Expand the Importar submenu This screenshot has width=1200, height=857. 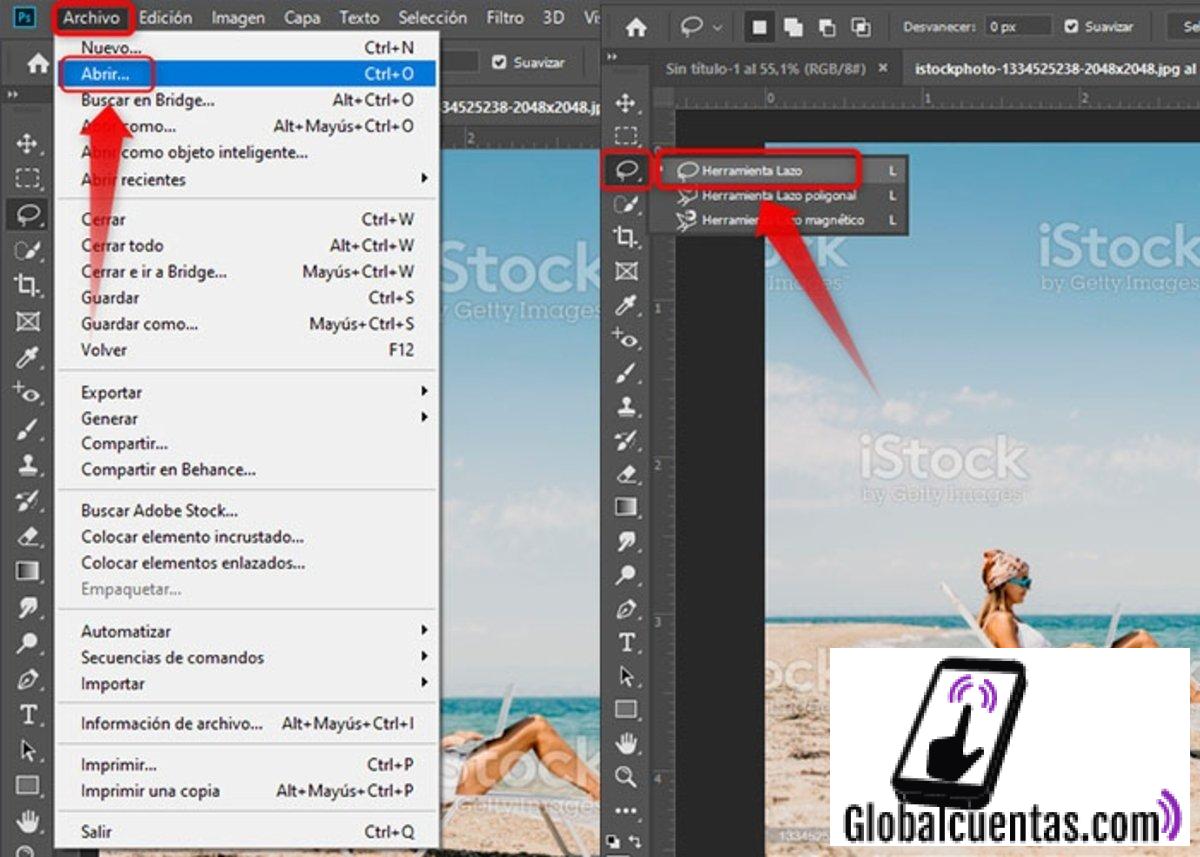pyautogui.click(x=245, y=683)
